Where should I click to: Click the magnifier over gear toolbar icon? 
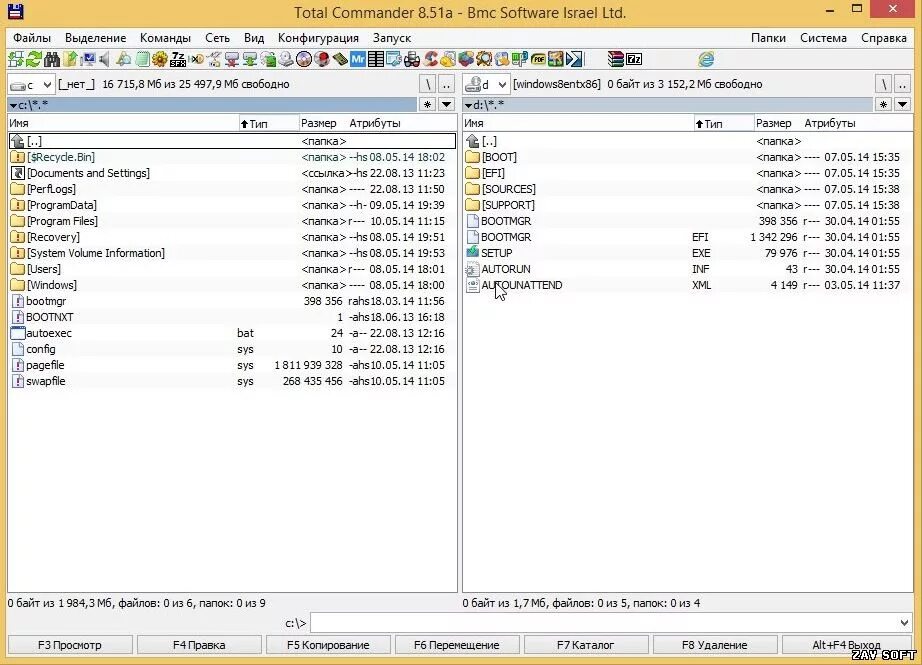pos(484,59)
